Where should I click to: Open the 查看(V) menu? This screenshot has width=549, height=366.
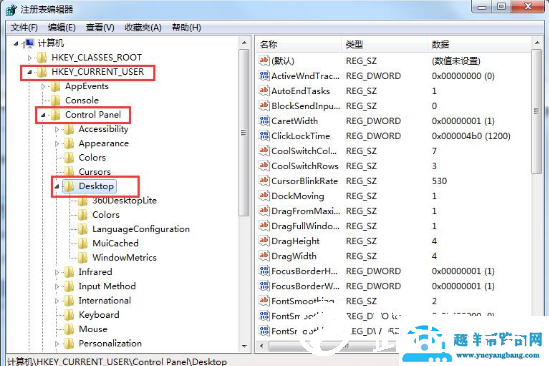(x=100, y=27)
